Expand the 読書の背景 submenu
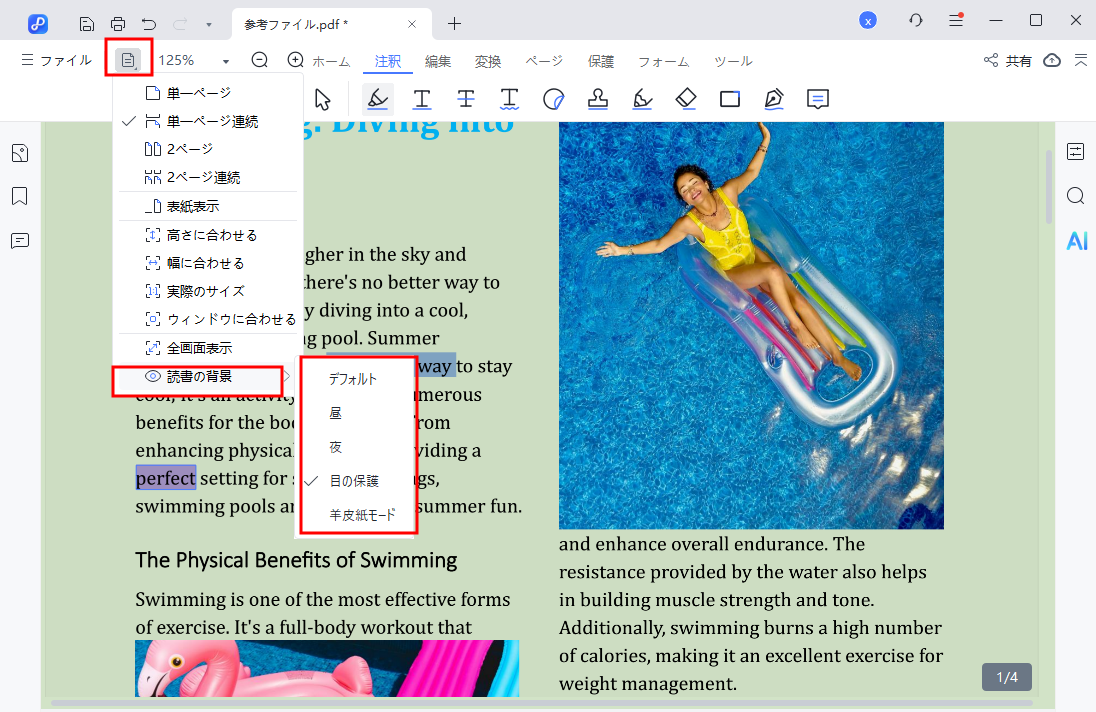Image resolution: width=1096 pixels, height=712 pixels. pyautogui.click(x=199, y=376)
